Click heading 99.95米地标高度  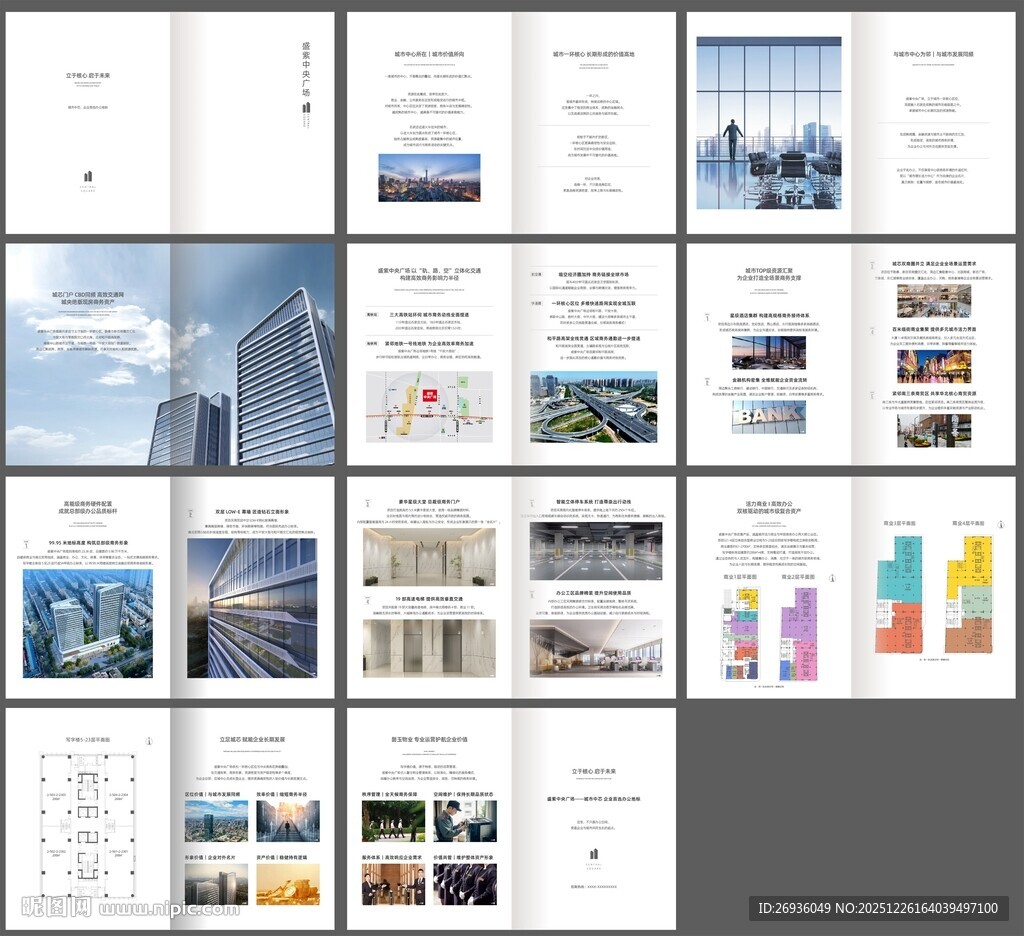69,543
